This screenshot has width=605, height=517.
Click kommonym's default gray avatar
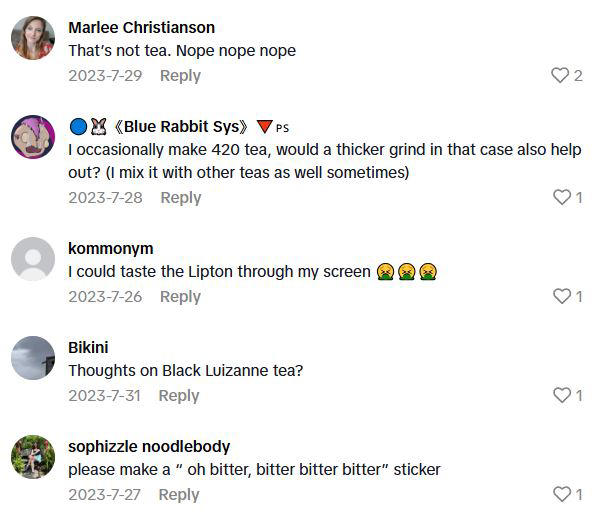33,259
